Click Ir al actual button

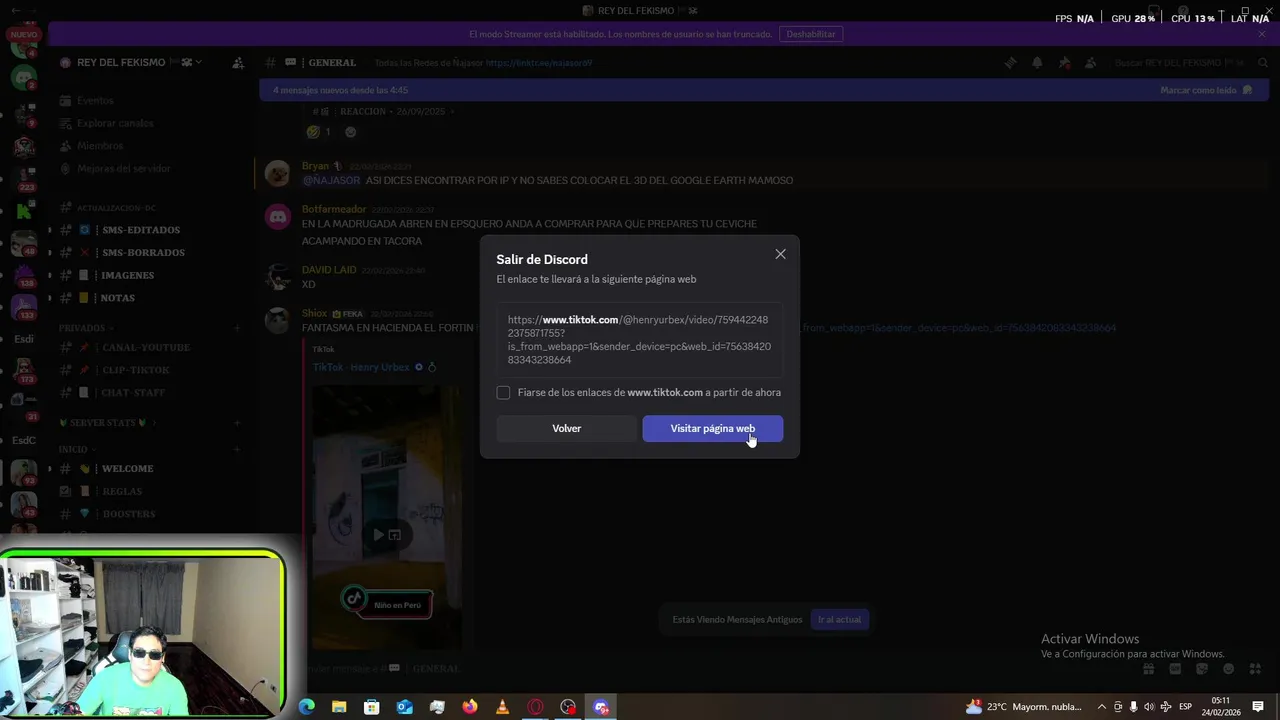pos(839,620)
